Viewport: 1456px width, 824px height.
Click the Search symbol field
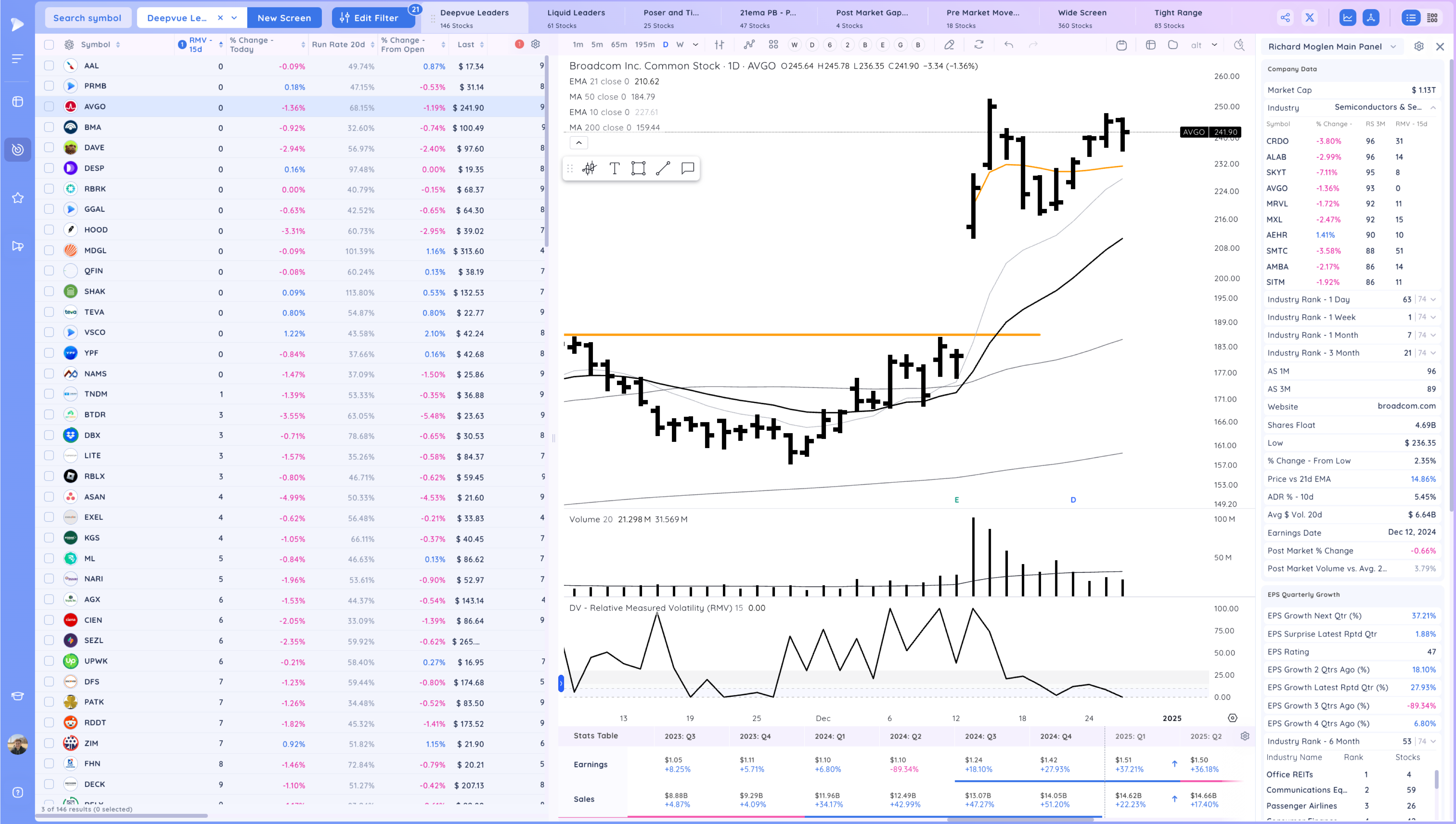pyautogui.click(x=87, y=18)
